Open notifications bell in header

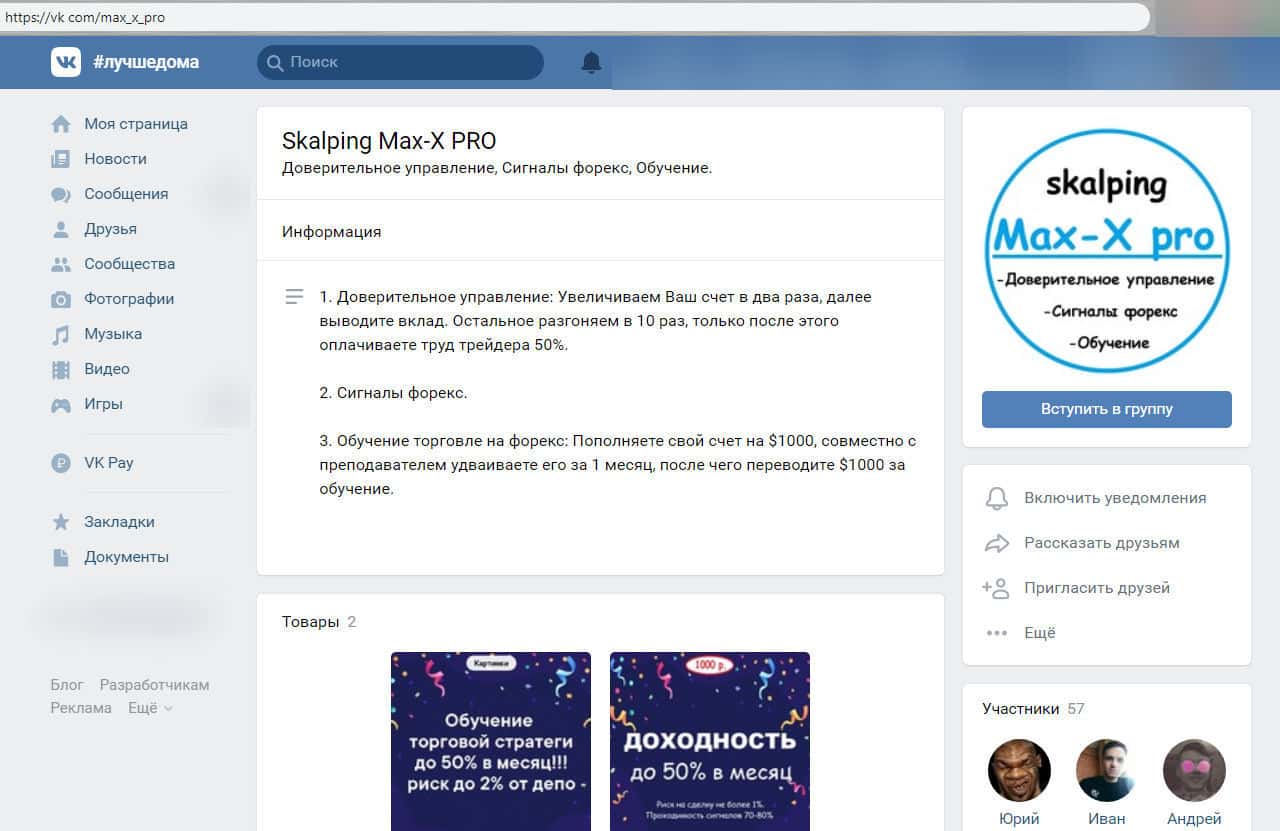pos(591,62)
